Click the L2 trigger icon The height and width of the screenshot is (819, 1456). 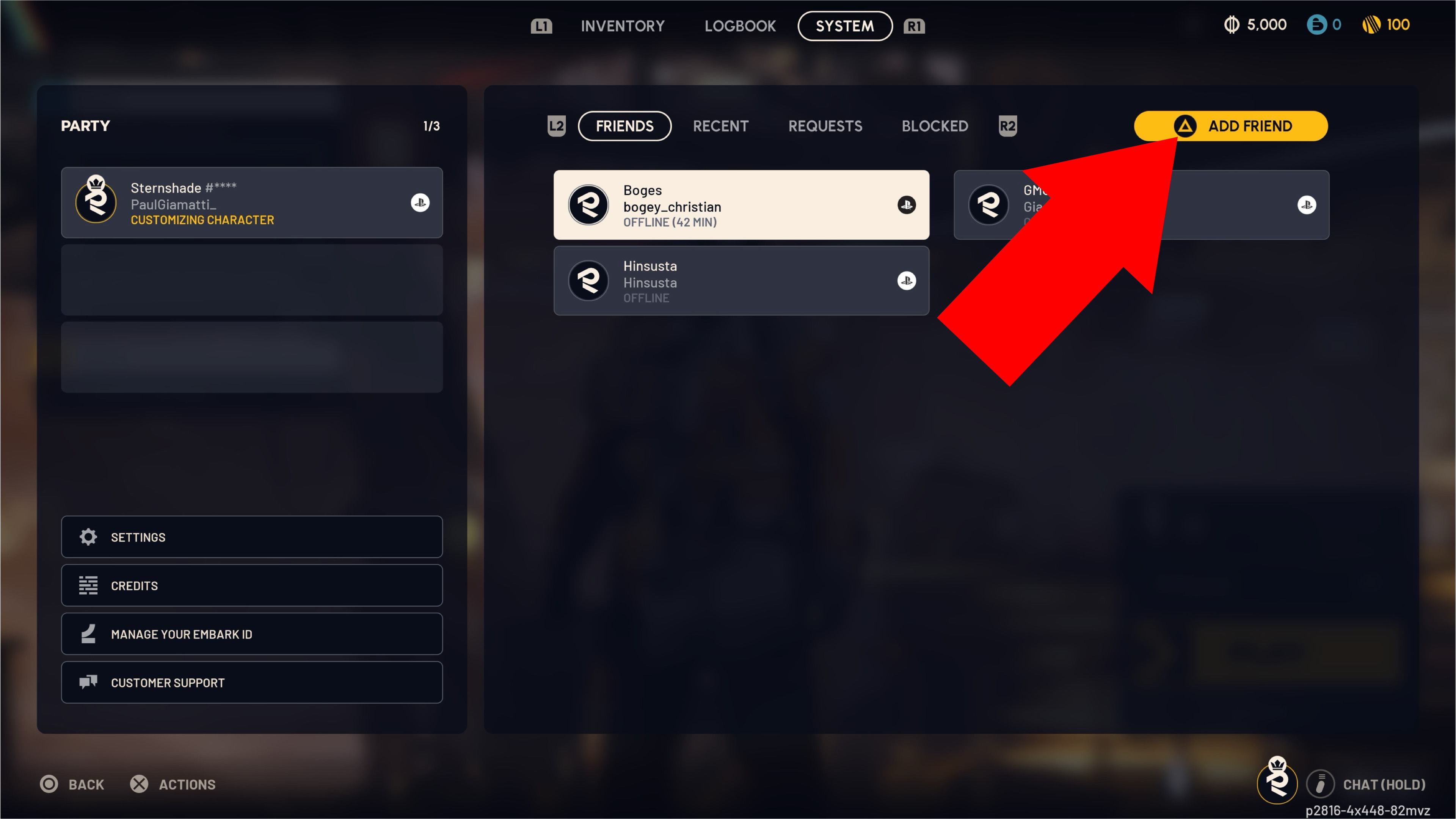coord(556,126)
